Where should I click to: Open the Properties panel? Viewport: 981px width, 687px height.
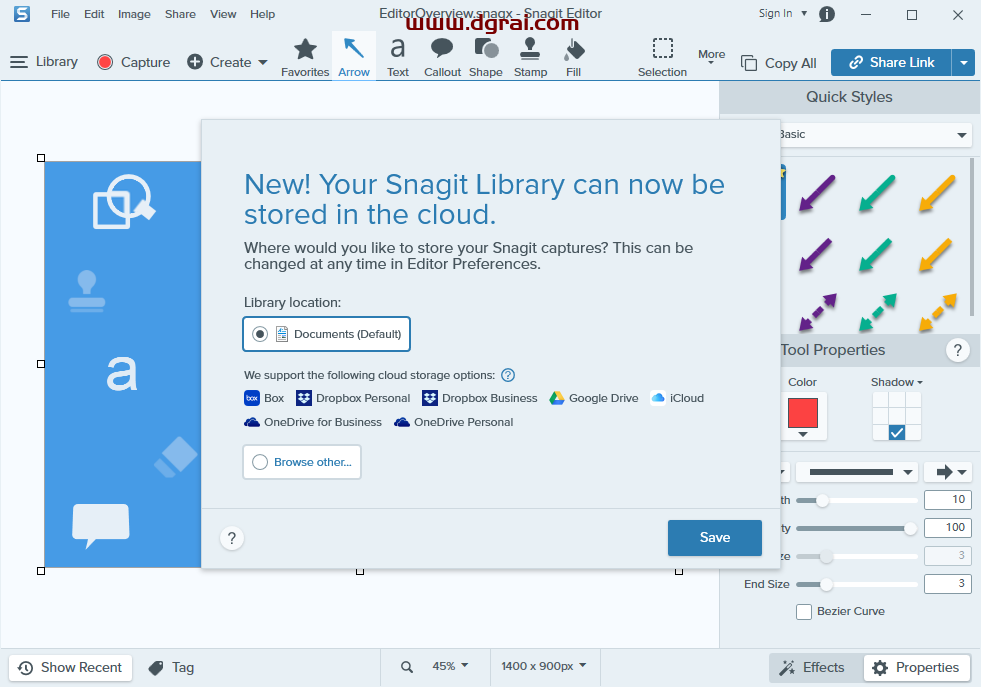(917, 668)
